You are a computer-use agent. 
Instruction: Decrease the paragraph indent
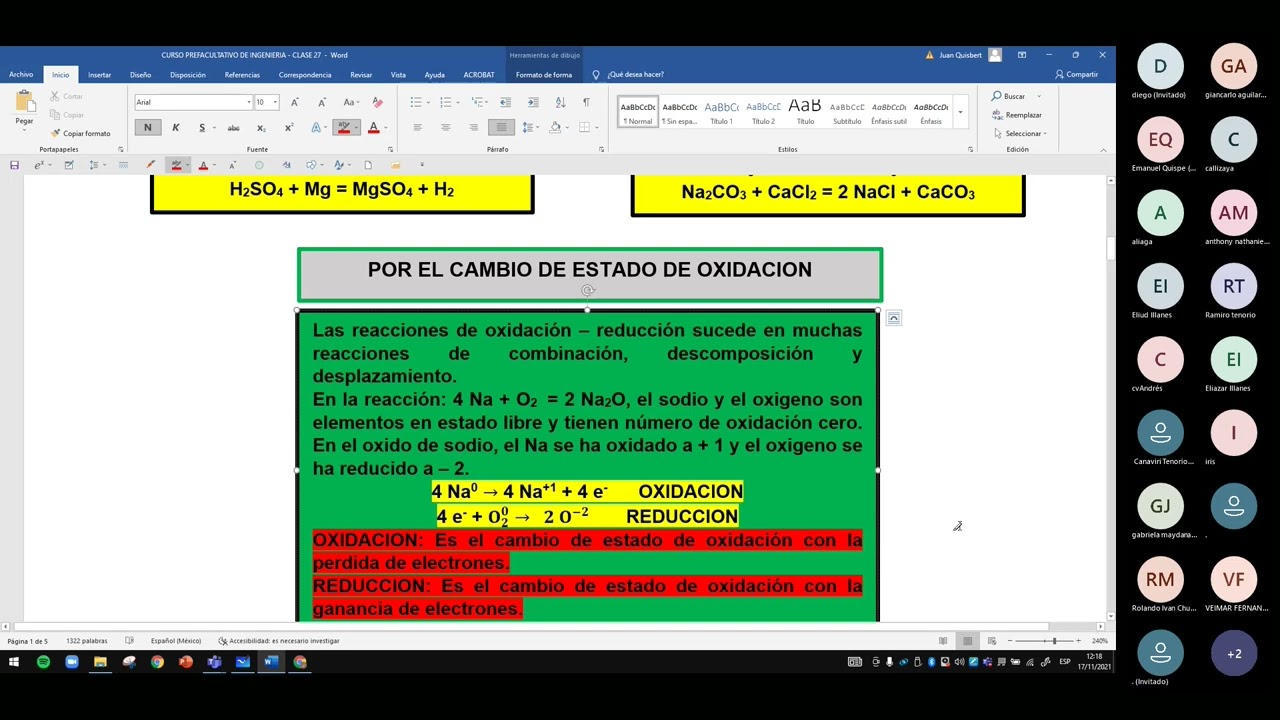click(505, 102)
